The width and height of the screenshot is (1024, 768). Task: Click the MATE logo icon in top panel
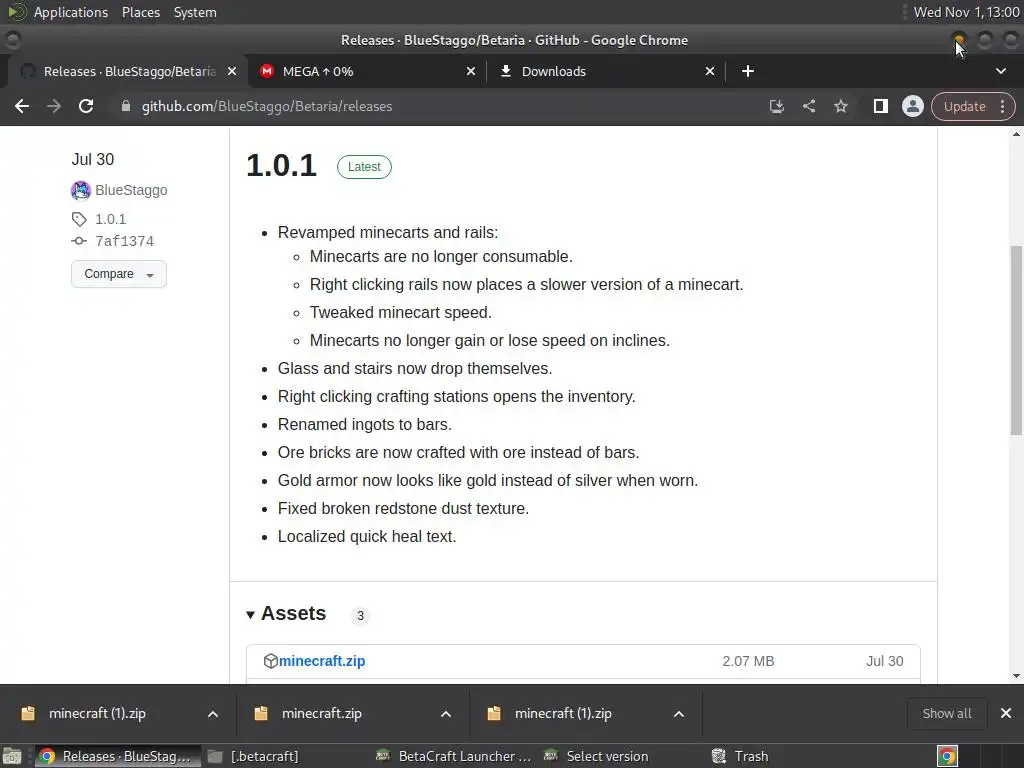[x=16, y=12]
